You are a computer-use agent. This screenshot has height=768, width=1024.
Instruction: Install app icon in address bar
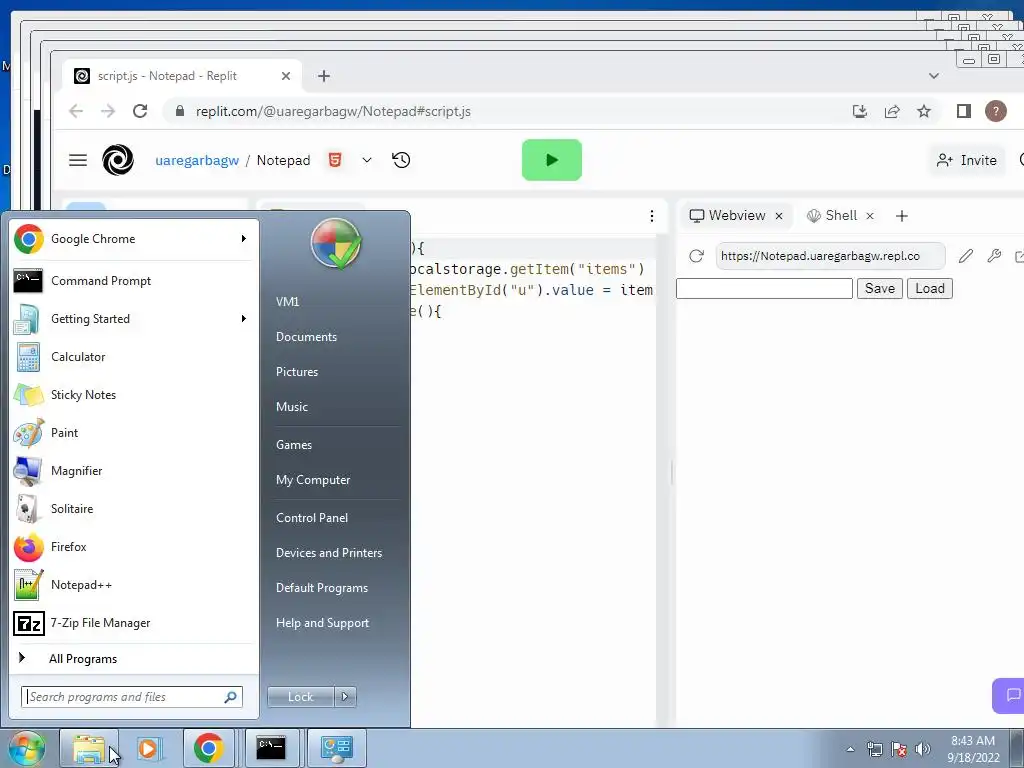point(860,111)
